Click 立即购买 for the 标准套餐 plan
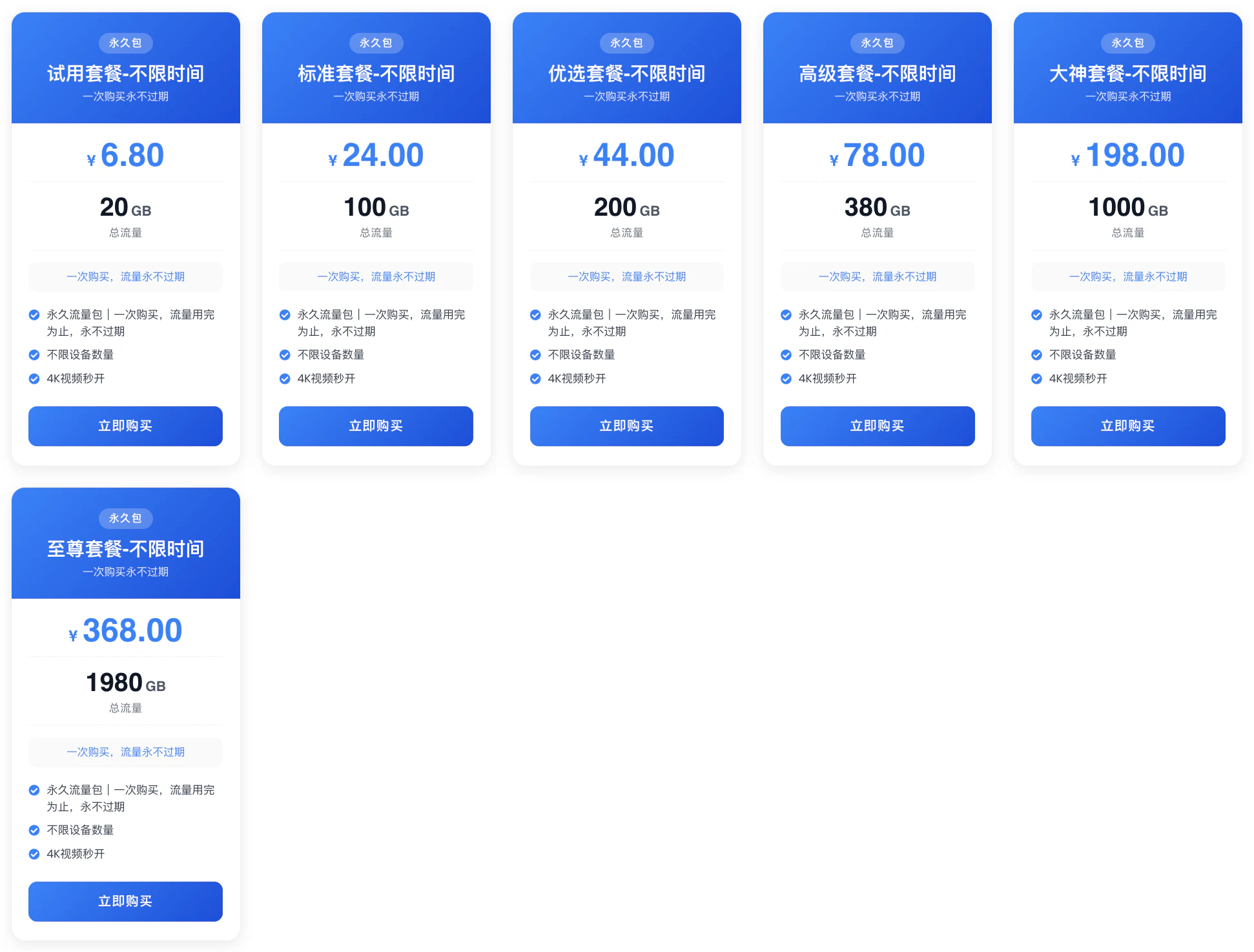Screen dimensions: 1254x952 [376, 426]
